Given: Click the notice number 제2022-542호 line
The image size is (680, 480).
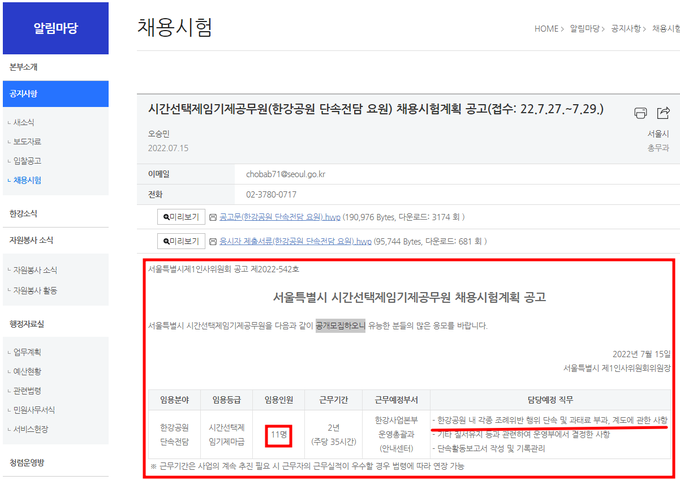Looking at the screenshot, I should pos(223,269).
